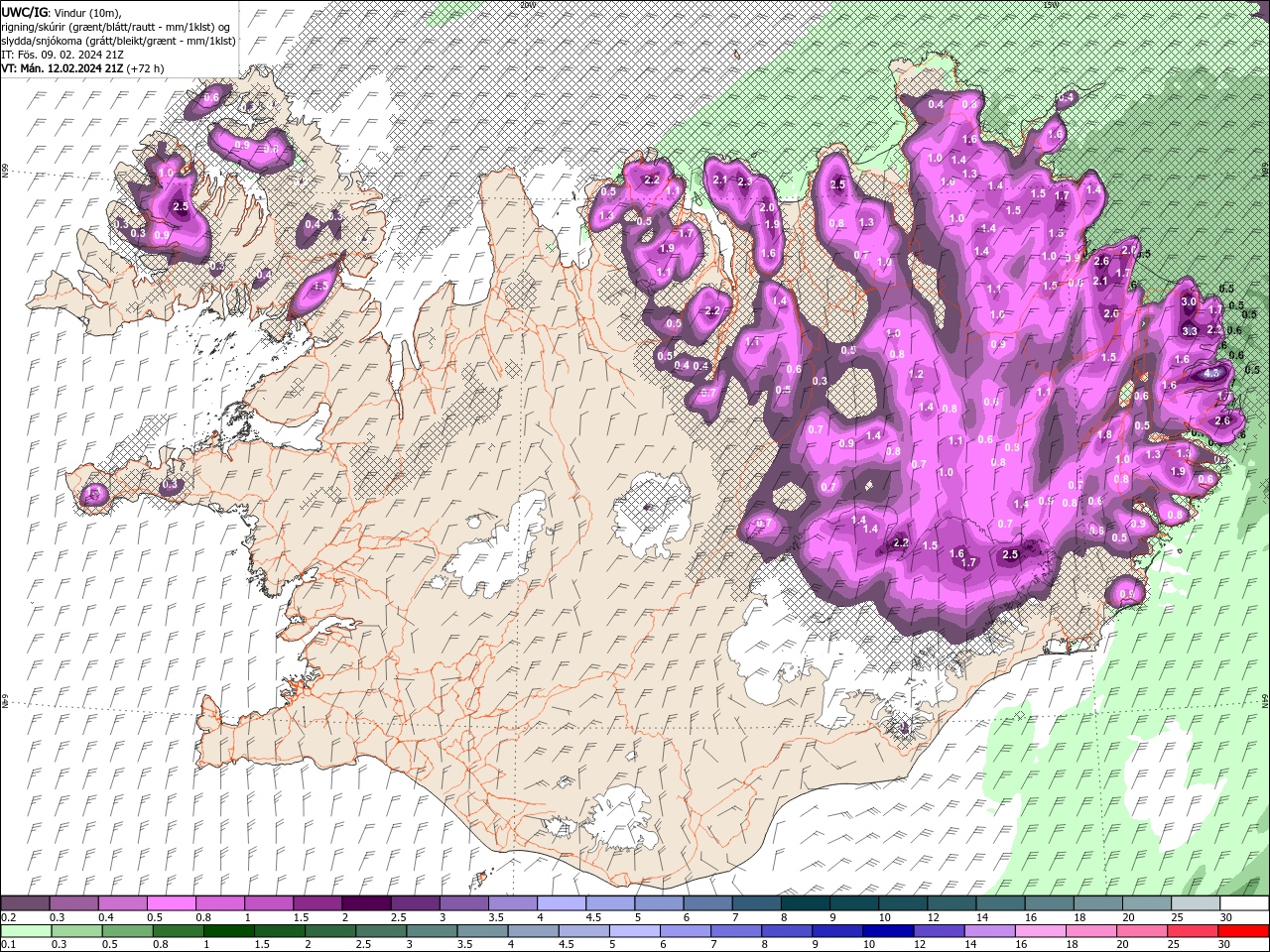The height and width of the screenshot is (952, 1270).
Task: Click the '2.5' label in the lower rain legend
Action: coord(363,945)
